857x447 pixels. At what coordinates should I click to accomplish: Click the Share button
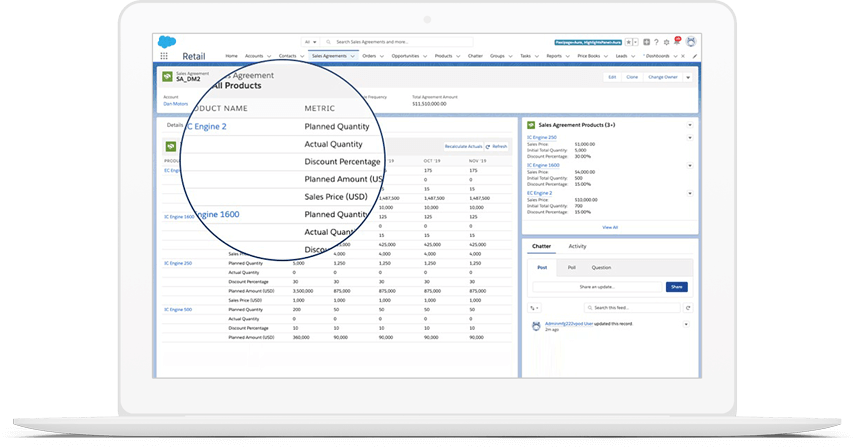[x=677, y=287]
